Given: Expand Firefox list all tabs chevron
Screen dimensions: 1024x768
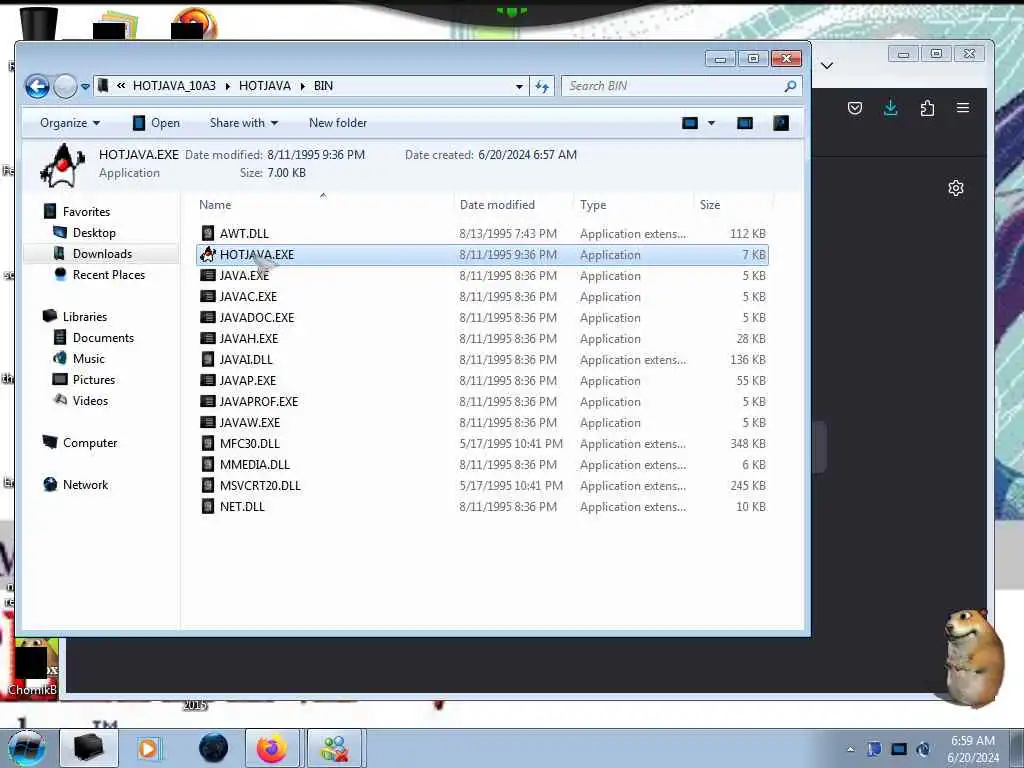Looking at the screenshot, I should (827, 65).
